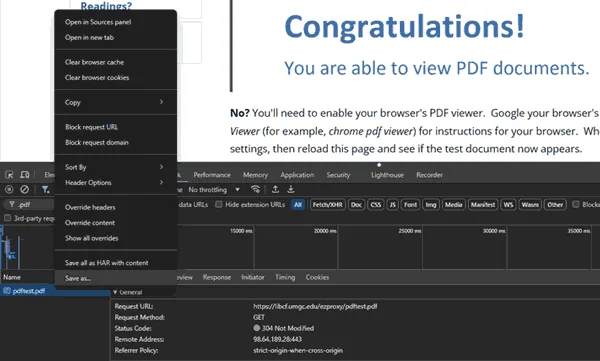Collapse the General headers section
The height and width of the screenshot is (361, 600).
[115, 292]
